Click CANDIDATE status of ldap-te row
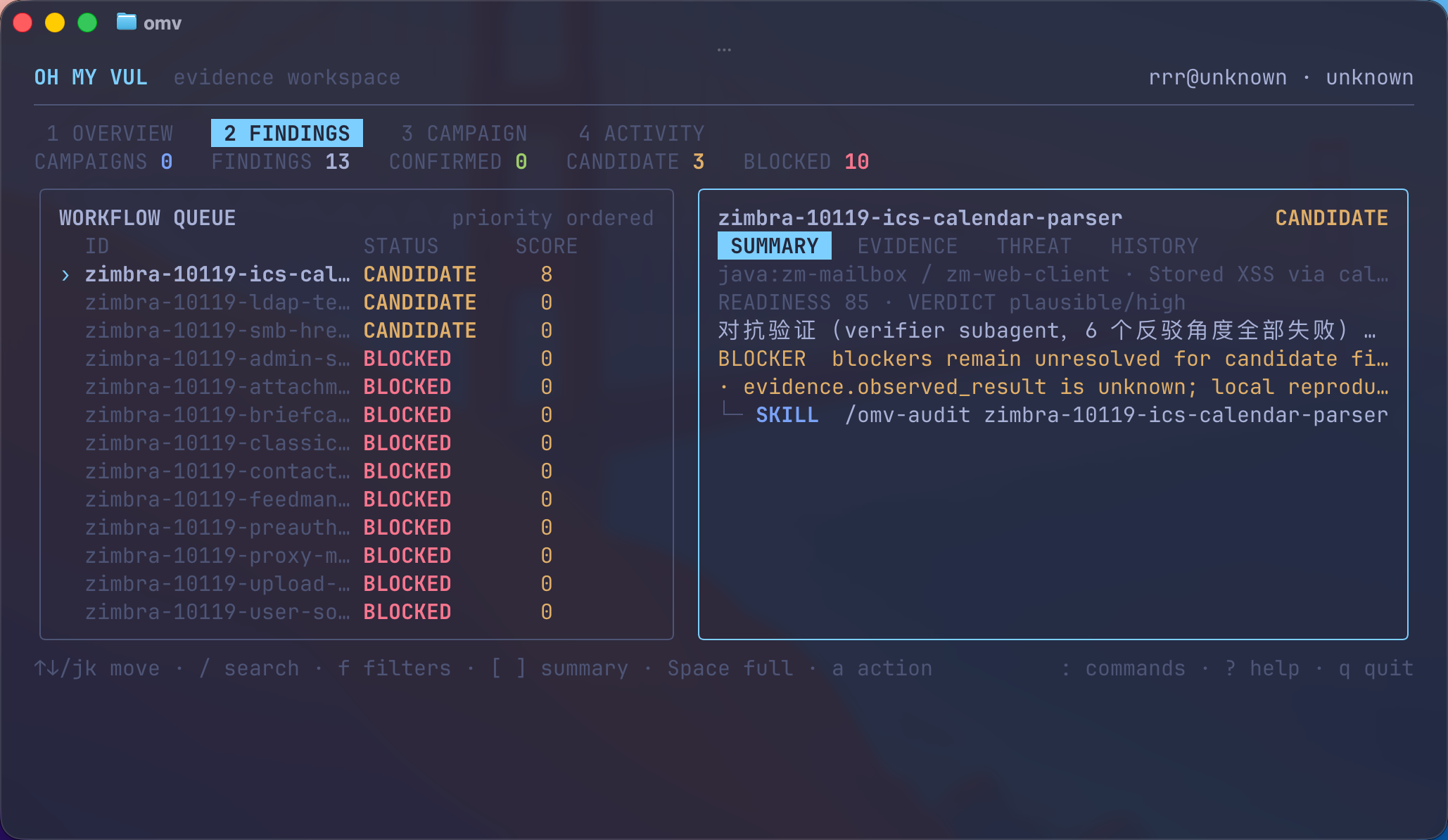1448x840 pixels. coord(420,303)
